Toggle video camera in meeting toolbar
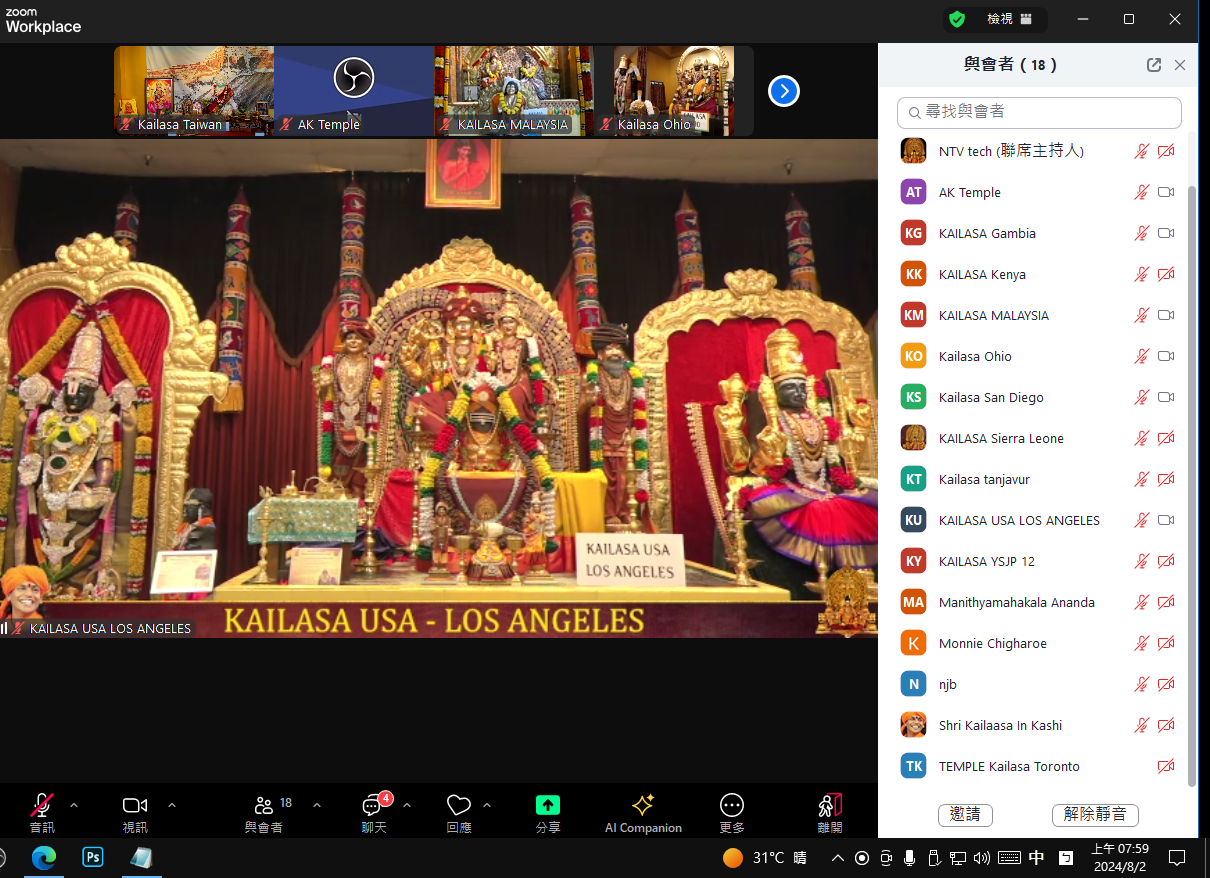Image resolution: width=1210 pixels, height=878 pixels. [134, 806]
